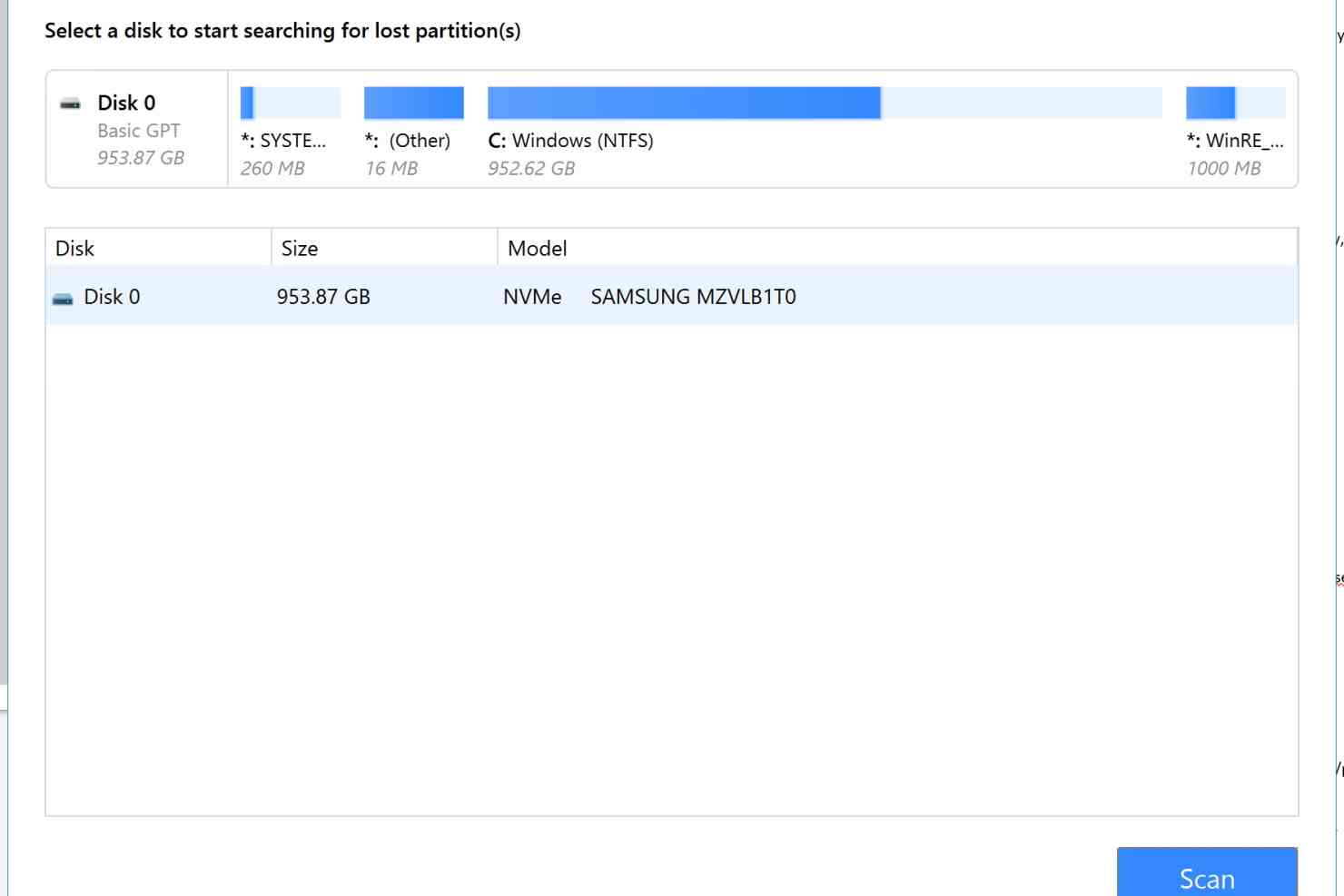Select the Disk 0 drive icon in disk map
This screenshot has width=1344, height=896.
70,103
